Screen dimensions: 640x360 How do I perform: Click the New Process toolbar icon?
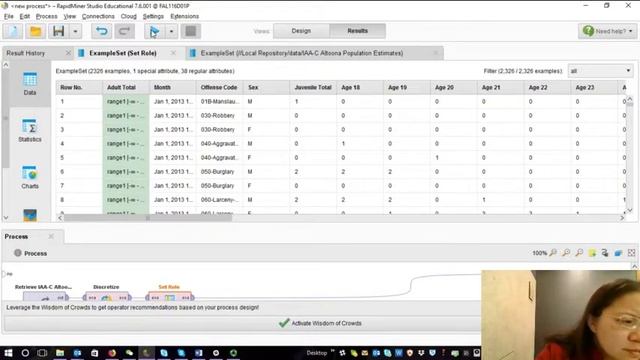click(x=13, y=31)
